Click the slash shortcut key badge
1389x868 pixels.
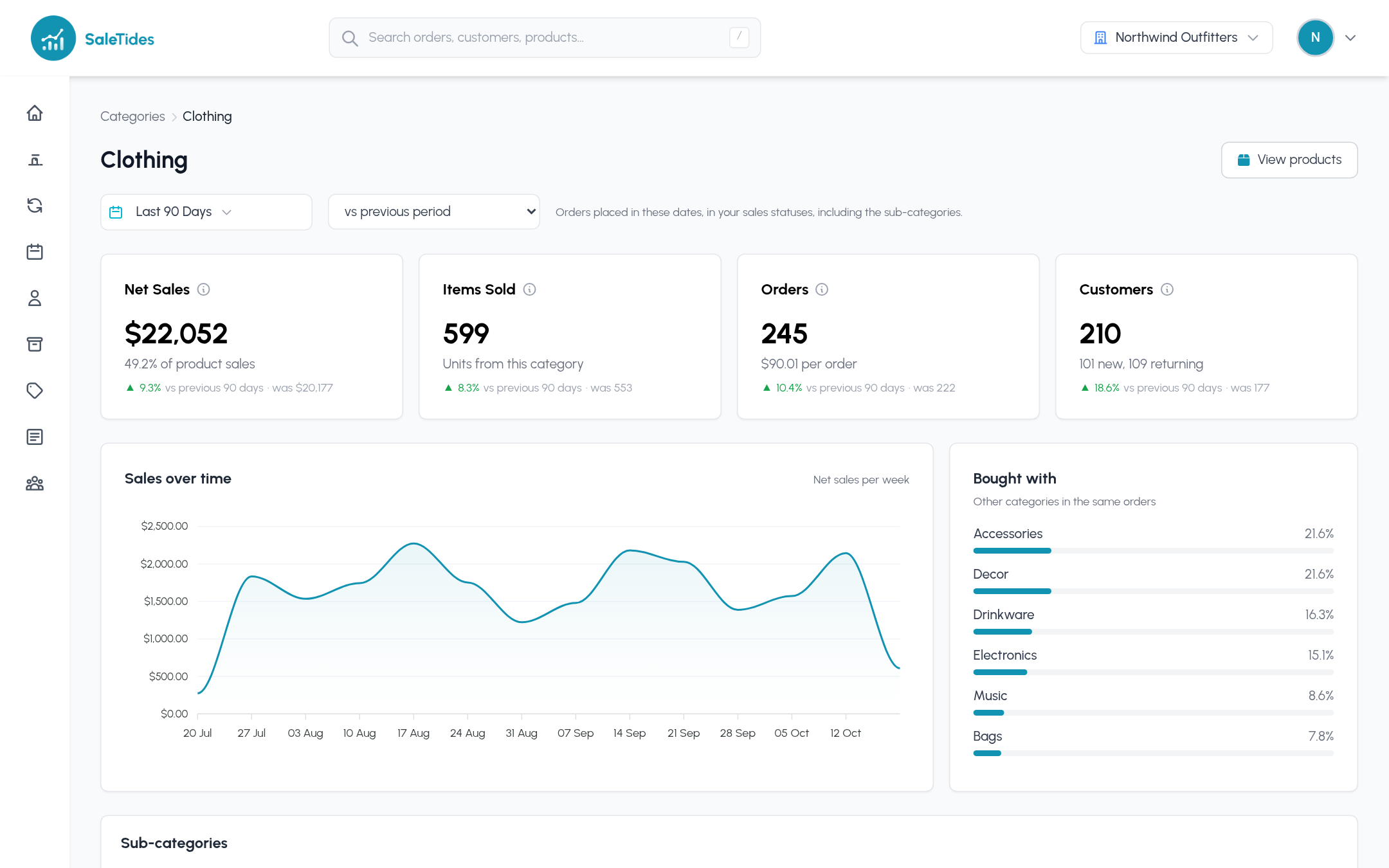[x=739, y=37]
